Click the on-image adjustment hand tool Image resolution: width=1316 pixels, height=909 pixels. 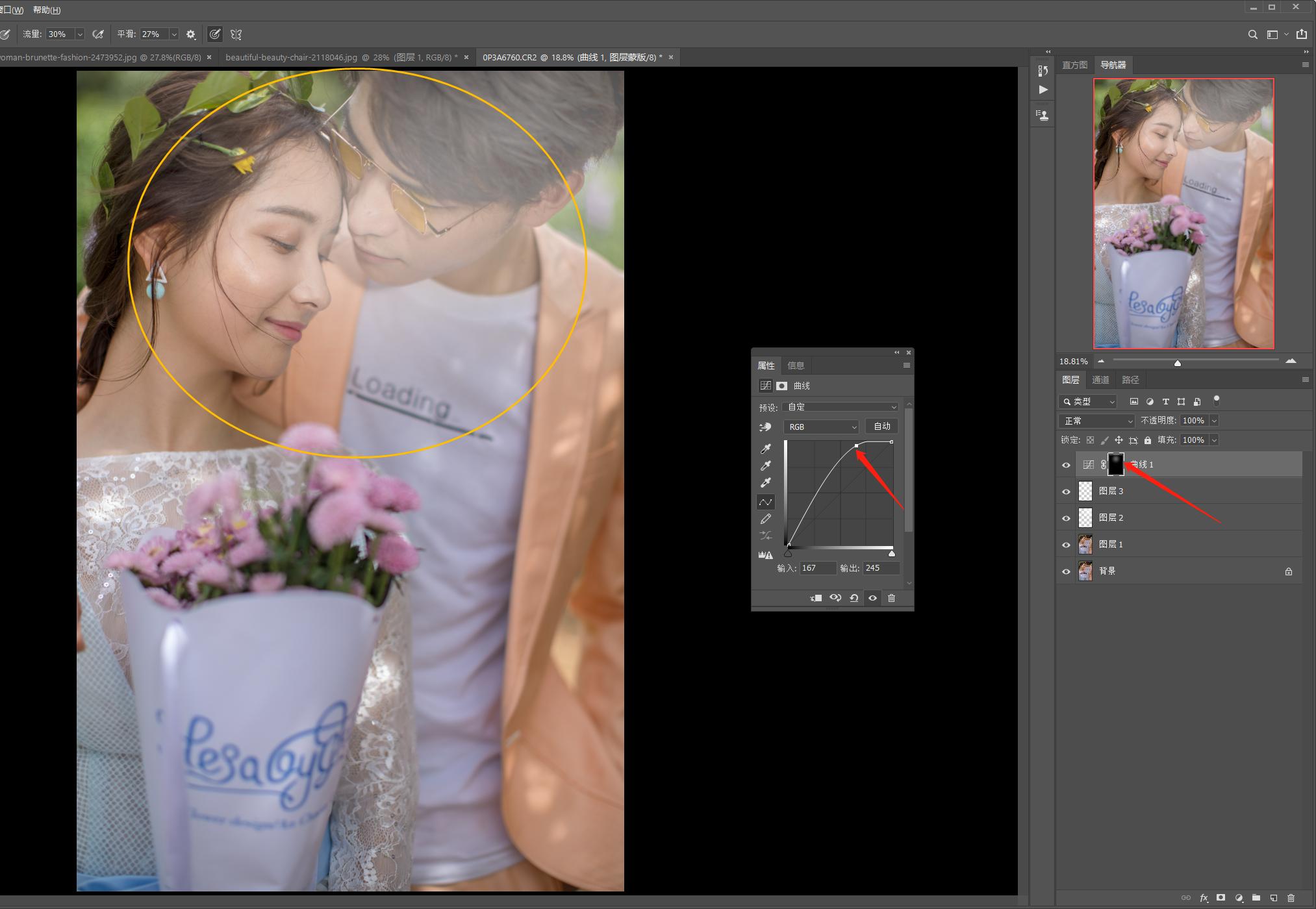pyautogui.click(x=765, y=427)
